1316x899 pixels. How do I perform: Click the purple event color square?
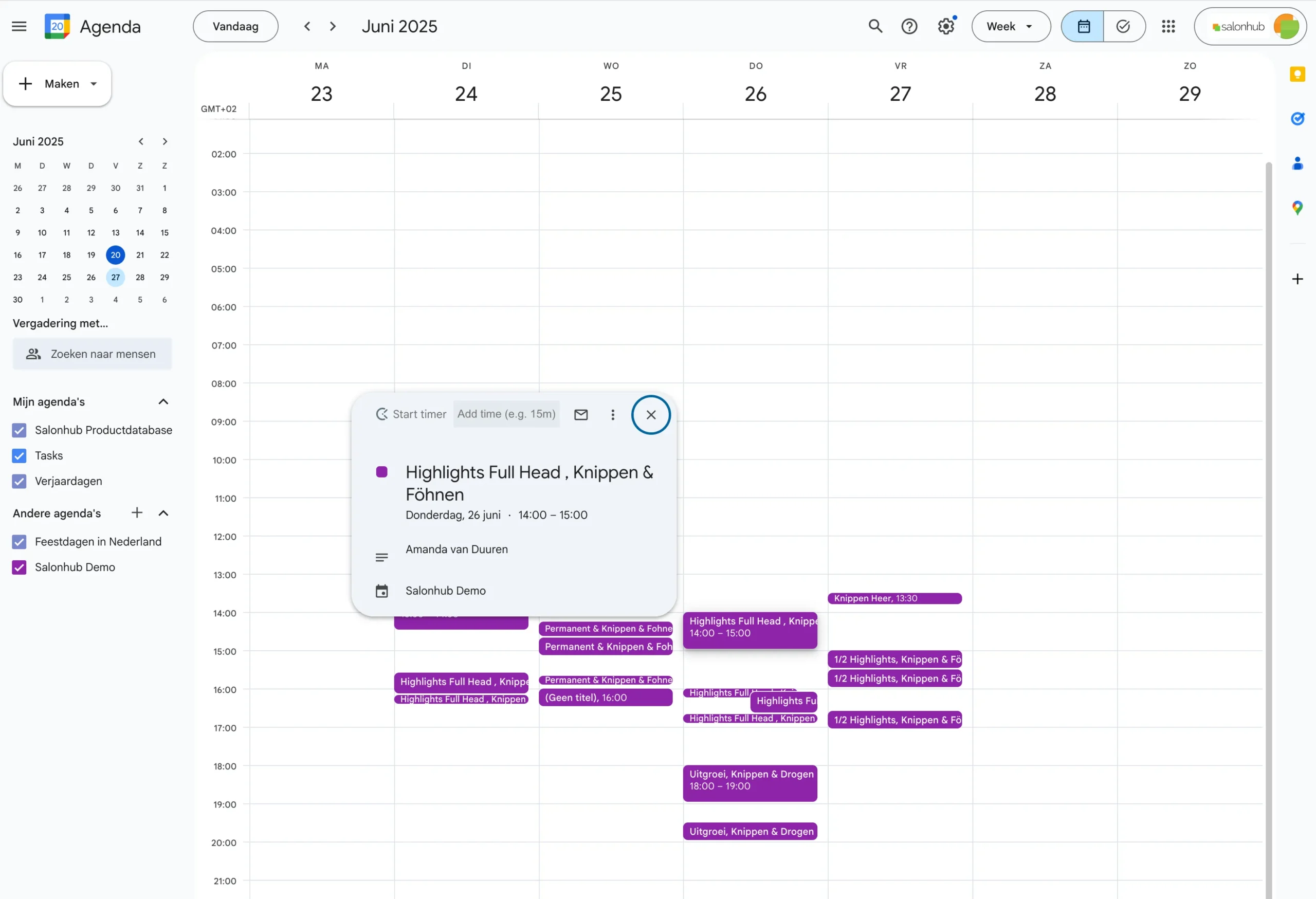click(x=381, y=471)
